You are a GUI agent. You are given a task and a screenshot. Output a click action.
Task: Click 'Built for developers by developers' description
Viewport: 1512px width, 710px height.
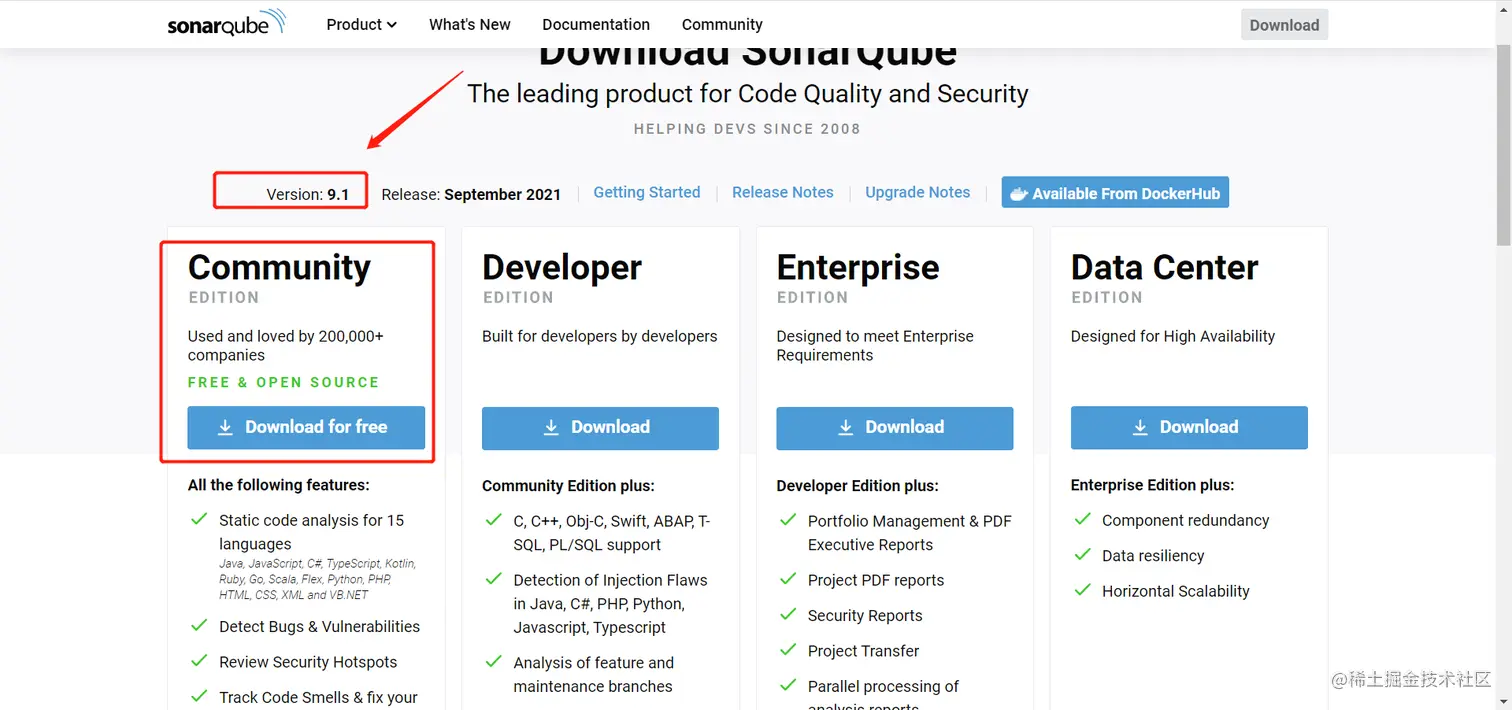pyautogui.click(x=600, y=336)
